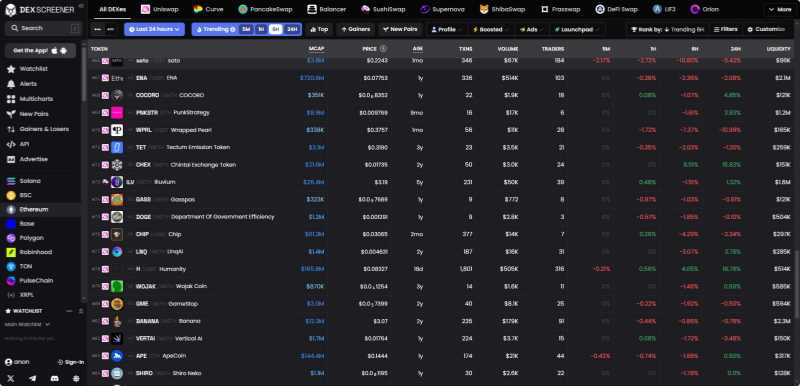This screenshot has width=800, height=386.
Task: Open Gainers & Losers in the sidebar
Action: [44, 129]
